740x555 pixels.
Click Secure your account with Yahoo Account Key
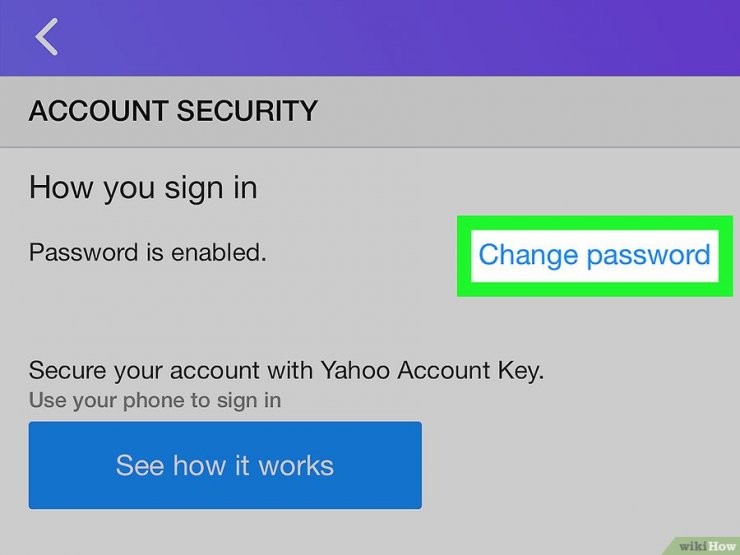(286, 371)
